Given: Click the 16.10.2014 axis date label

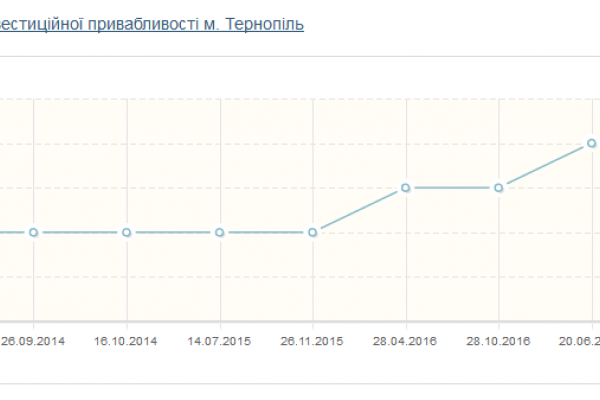Looking at the screenshot, I should (x=126, y=341).
